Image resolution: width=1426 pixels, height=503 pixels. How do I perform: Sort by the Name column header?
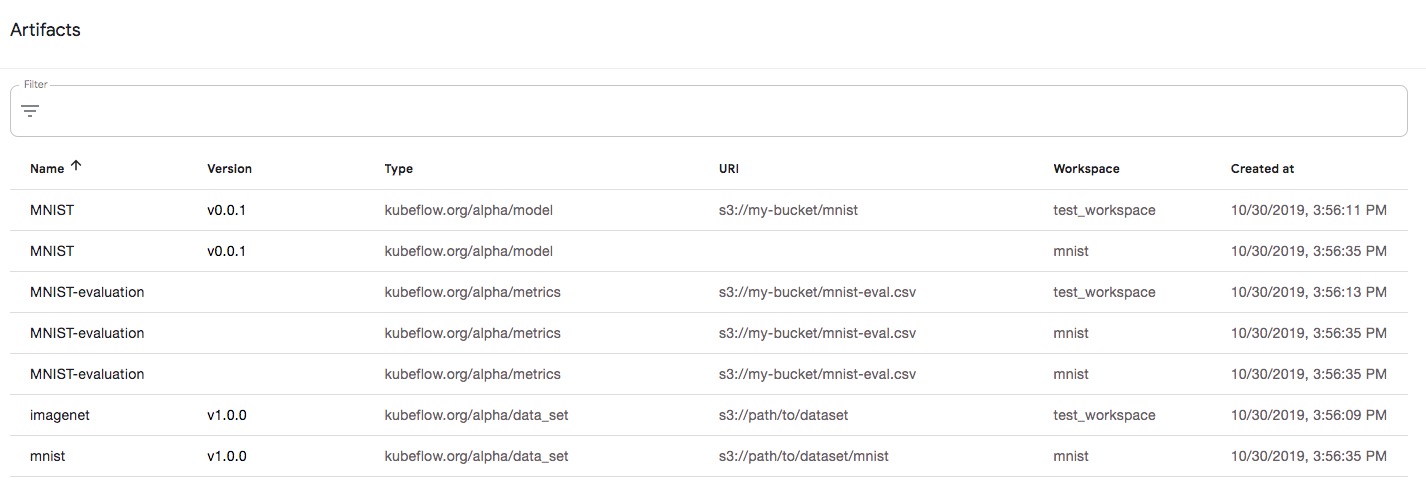point(47,168)
